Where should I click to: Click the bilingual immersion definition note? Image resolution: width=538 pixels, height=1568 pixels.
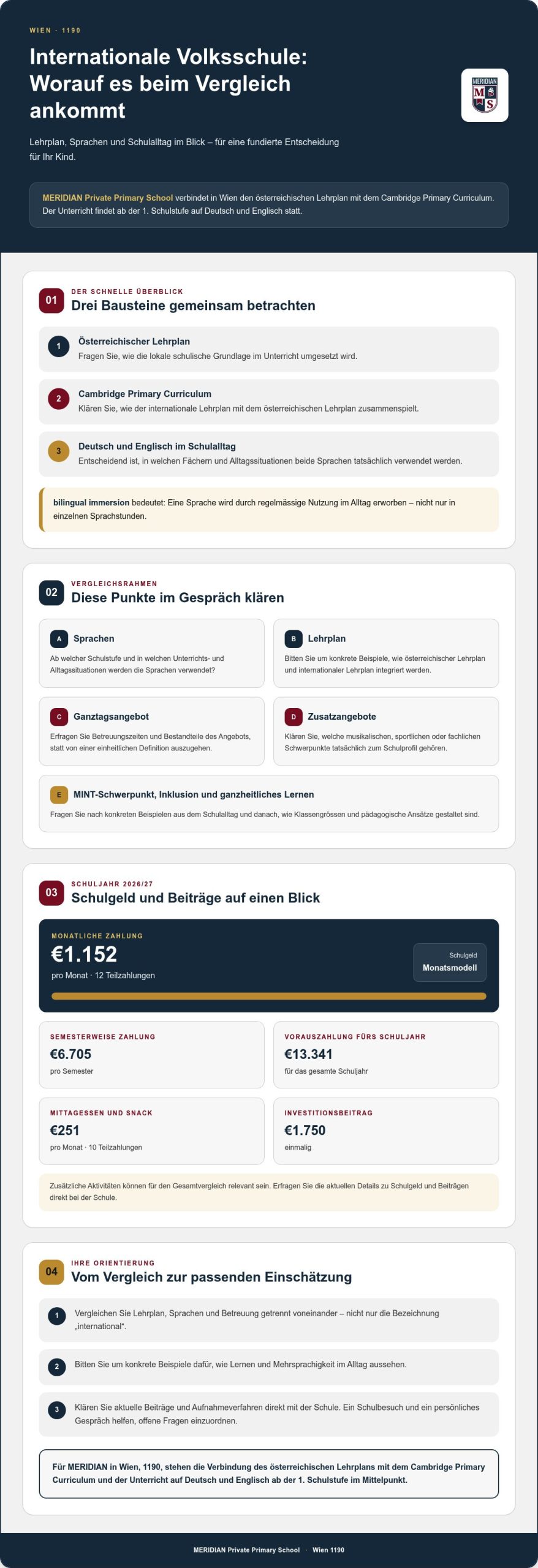tap(269, 510)
